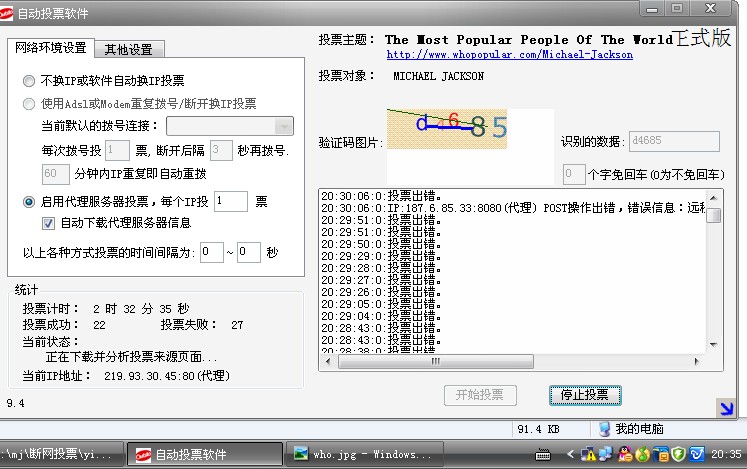This screenshot has height=469, width=747.
Task: Open the green shield security tray icon
Action: click(x=678, y=454)
